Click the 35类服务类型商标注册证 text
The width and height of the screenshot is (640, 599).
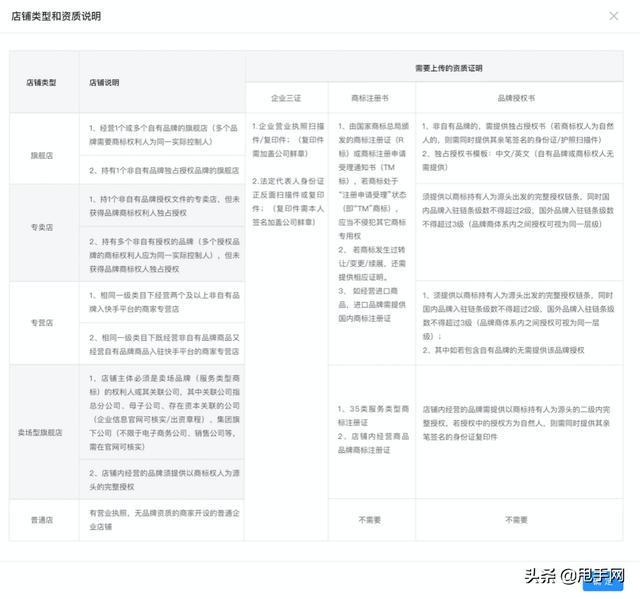pyautogui.click(x=373, y=415)
